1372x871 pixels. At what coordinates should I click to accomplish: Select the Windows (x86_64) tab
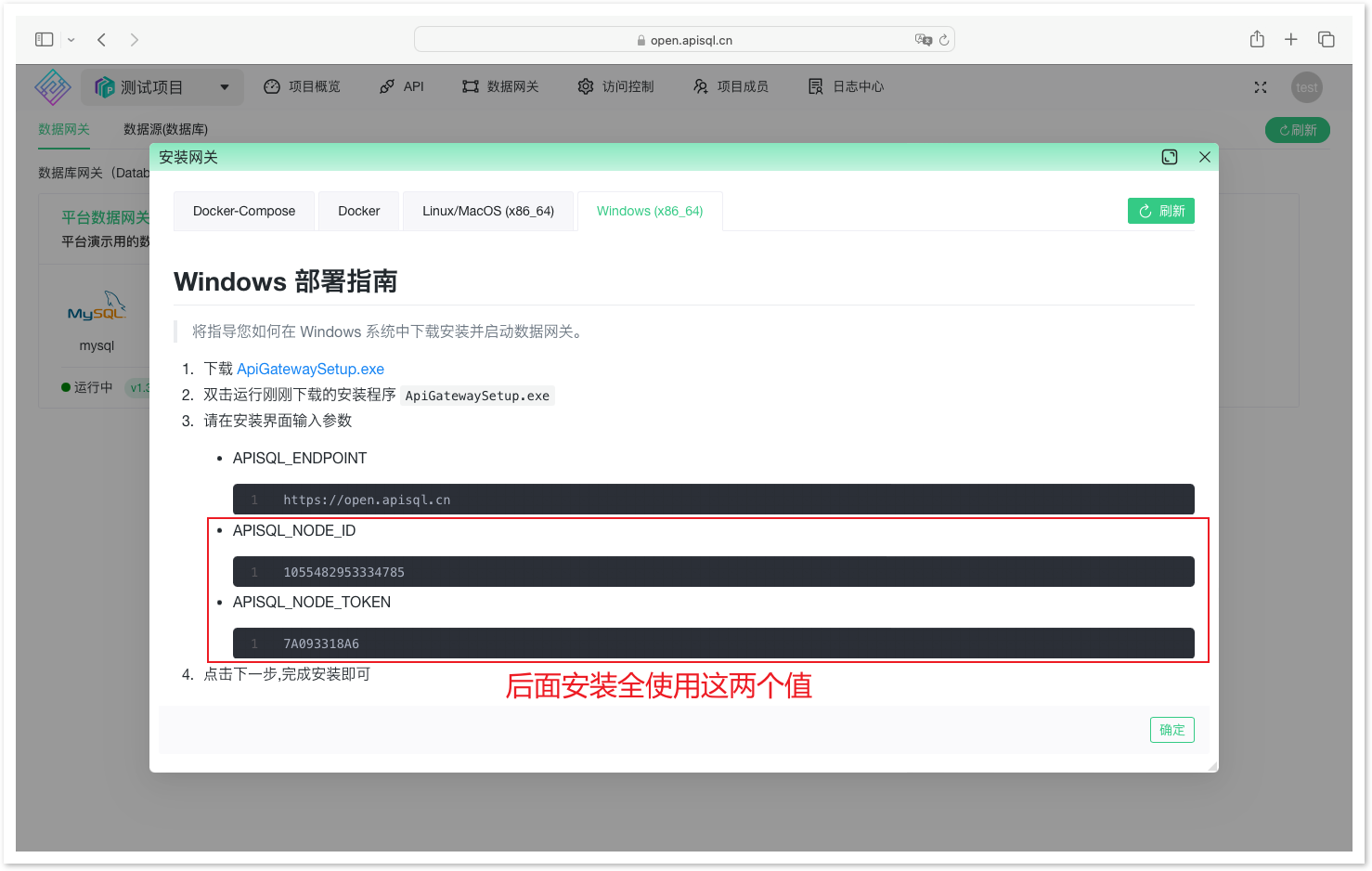point(650,211)
